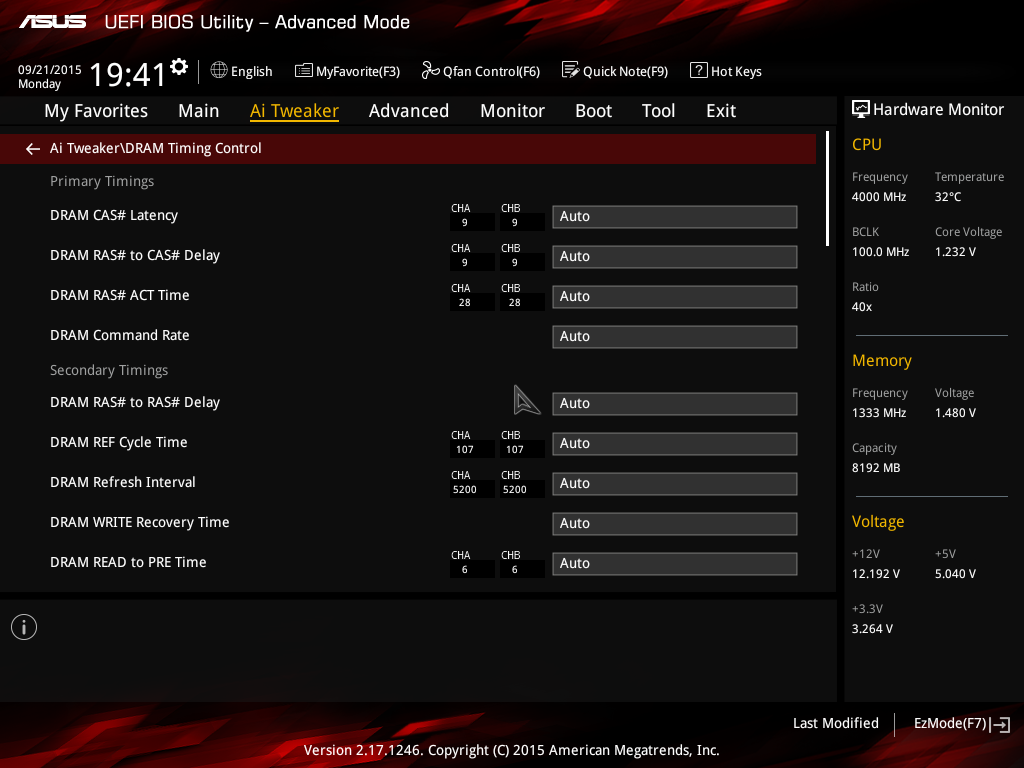Open MyFavorite(F3) list icon

click(x=304, y=71)
